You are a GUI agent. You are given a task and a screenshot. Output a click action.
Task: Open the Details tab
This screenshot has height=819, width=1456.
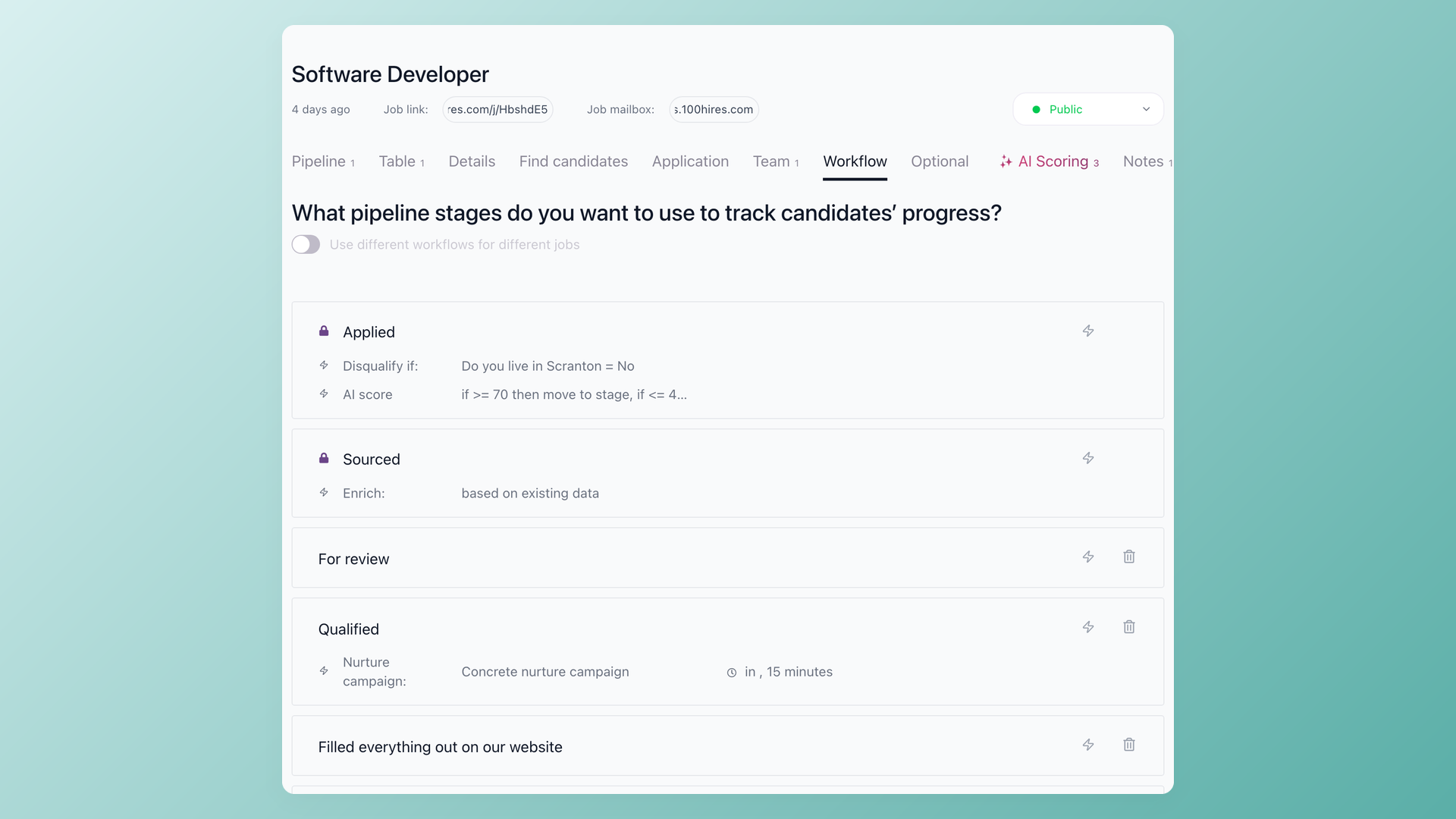pyautogui.click(x=472, y=162)
